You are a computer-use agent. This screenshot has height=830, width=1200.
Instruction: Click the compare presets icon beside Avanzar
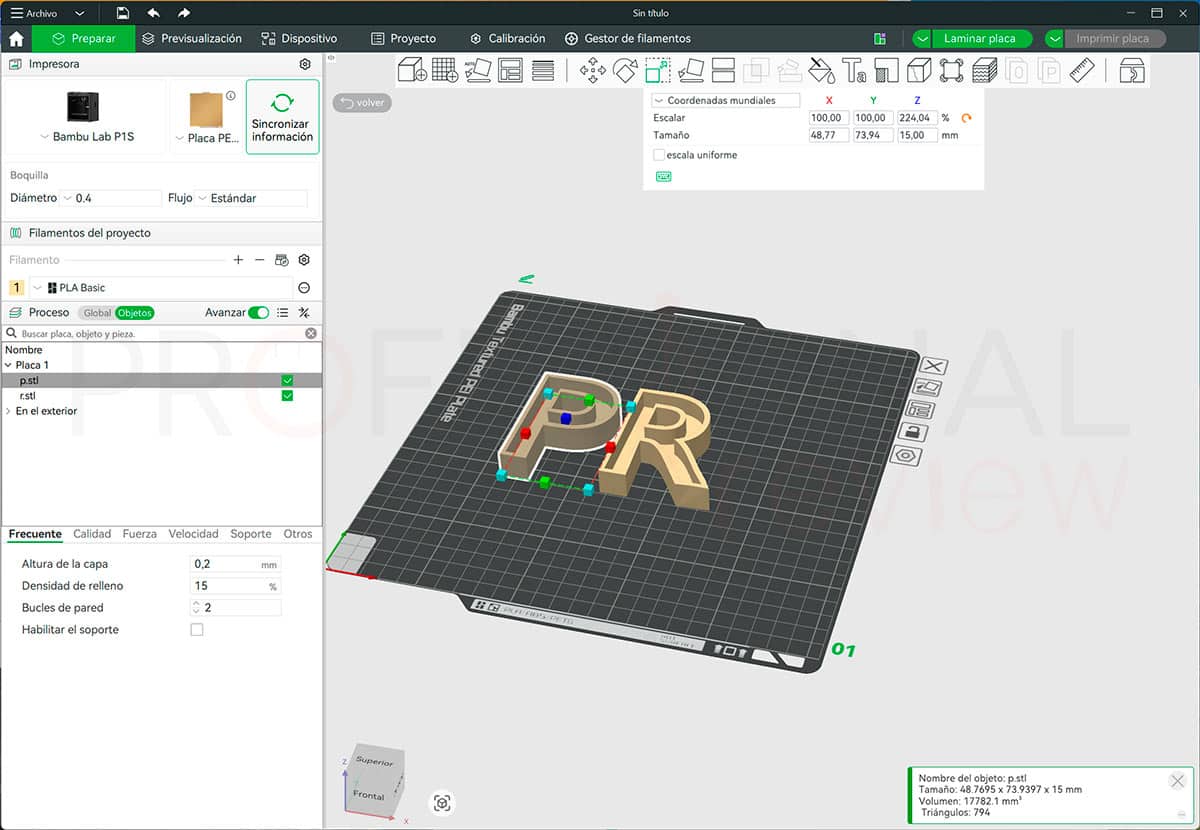(304, 313)
